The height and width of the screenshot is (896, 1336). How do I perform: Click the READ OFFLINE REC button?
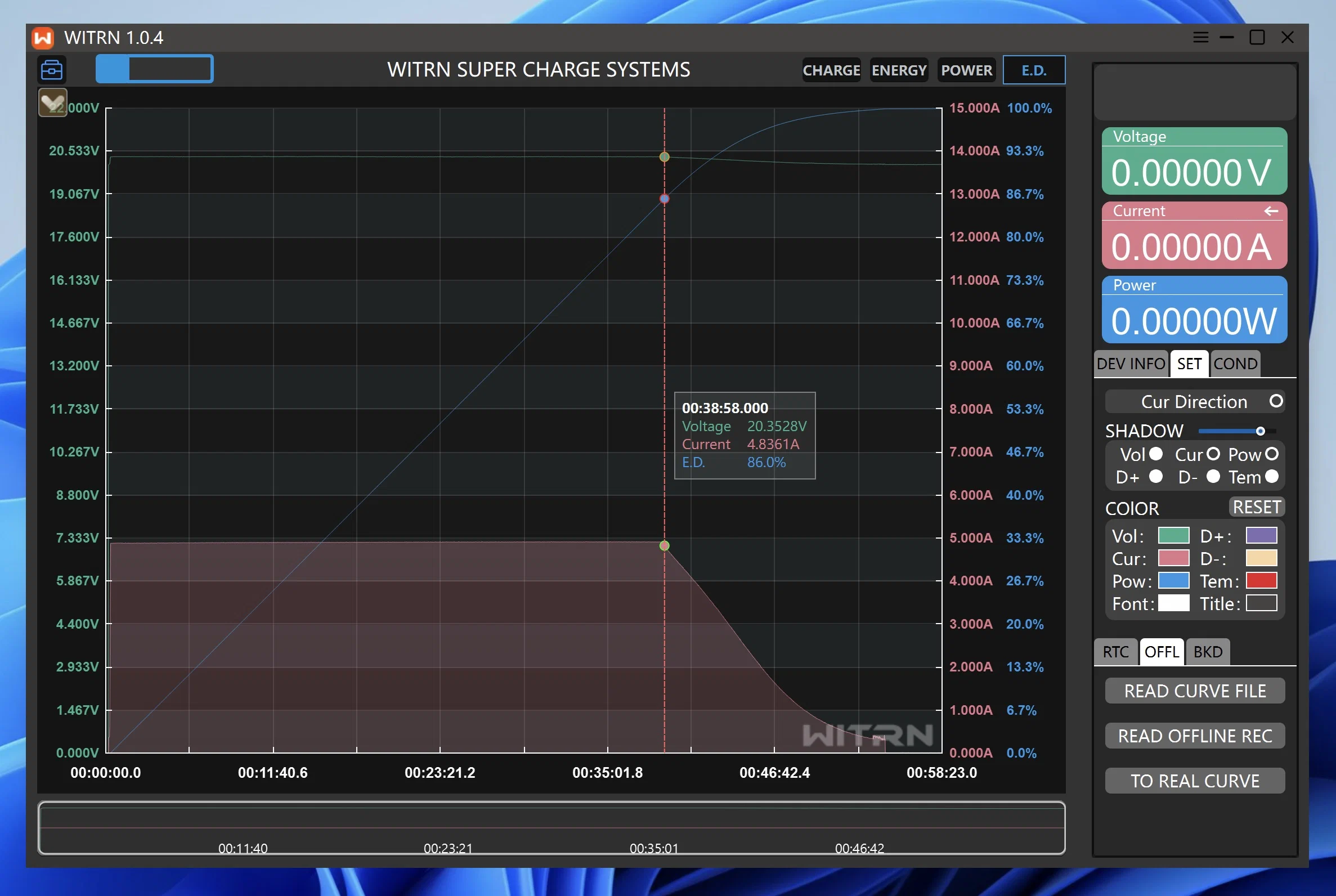pyautogui.click(x=1195, y=736)
